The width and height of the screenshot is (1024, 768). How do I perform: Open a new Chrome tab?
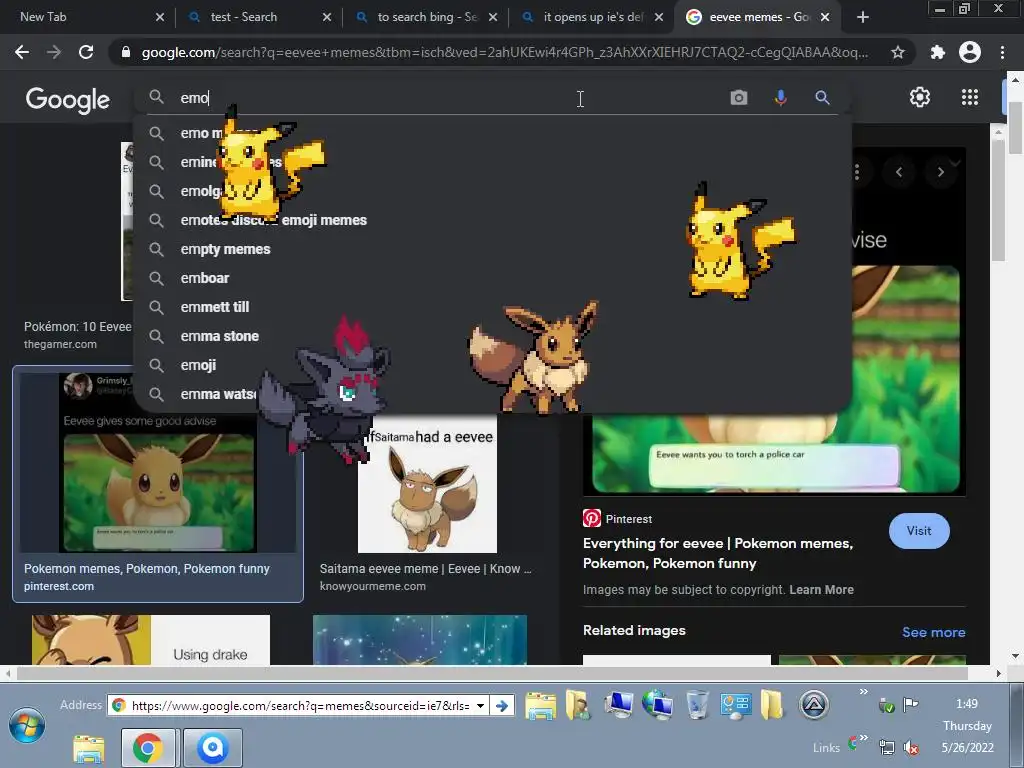863,17
